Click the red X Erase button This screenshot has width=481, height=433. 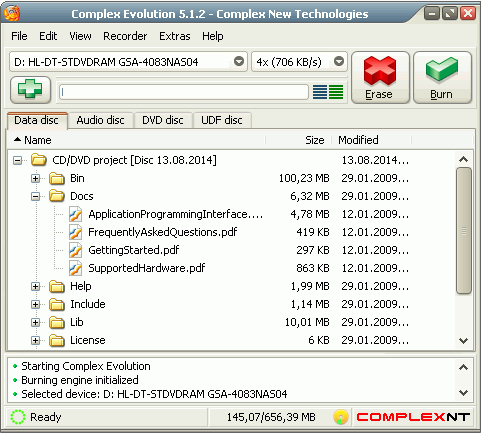pyautogui.click(x=380, y=77)
